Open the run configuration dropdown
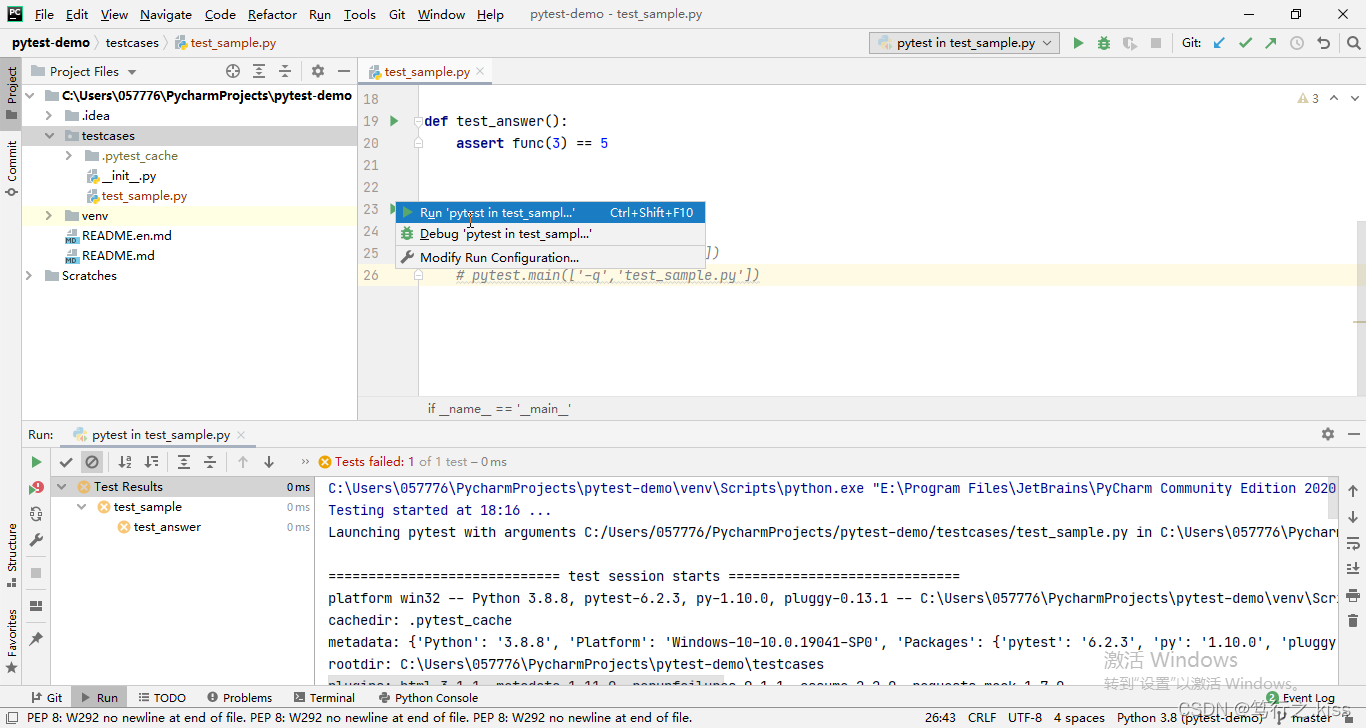This screenshot has width=1366, height=728. pos(965,43)
